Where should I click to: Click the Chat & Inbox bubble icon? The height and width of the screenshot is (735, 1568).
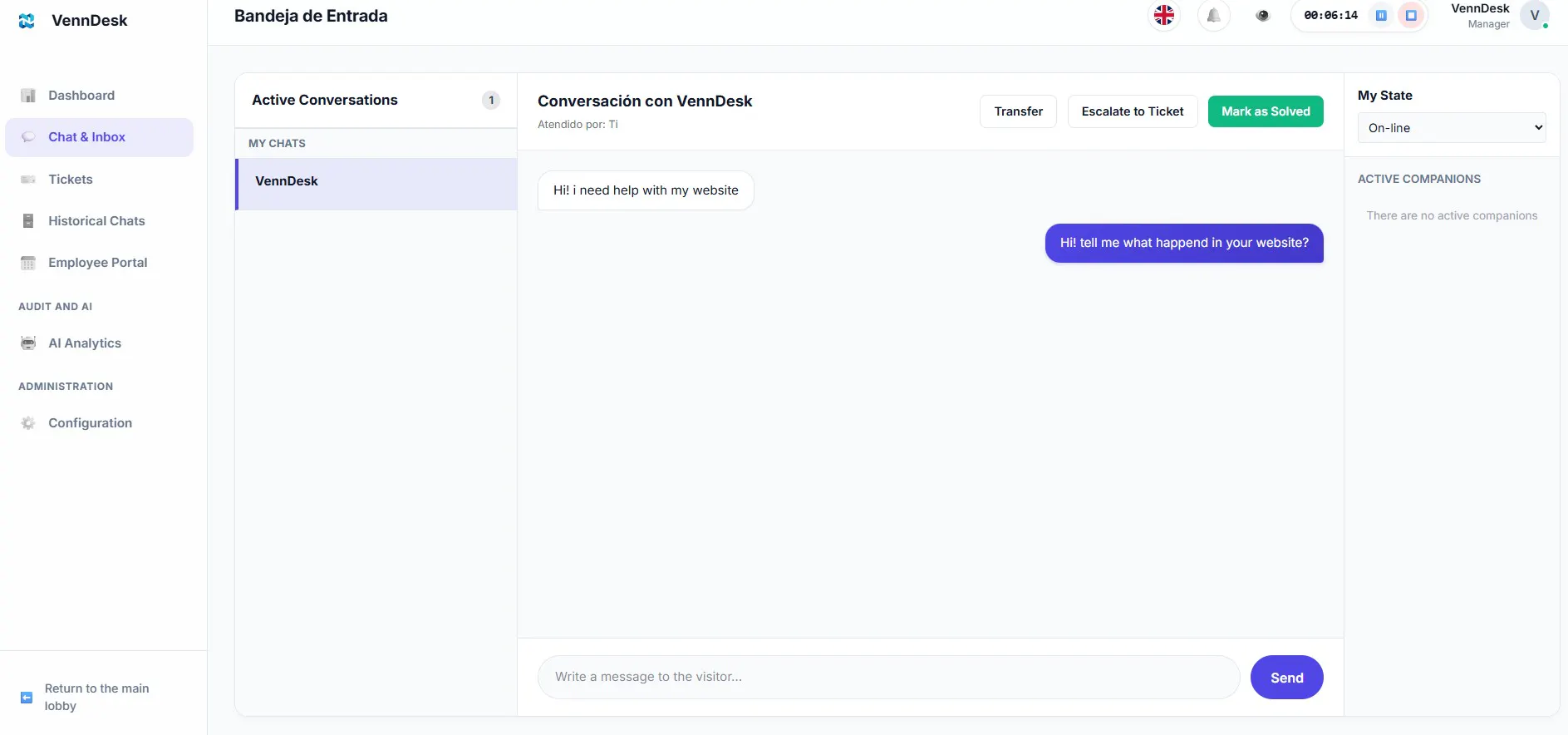(28, 137)
